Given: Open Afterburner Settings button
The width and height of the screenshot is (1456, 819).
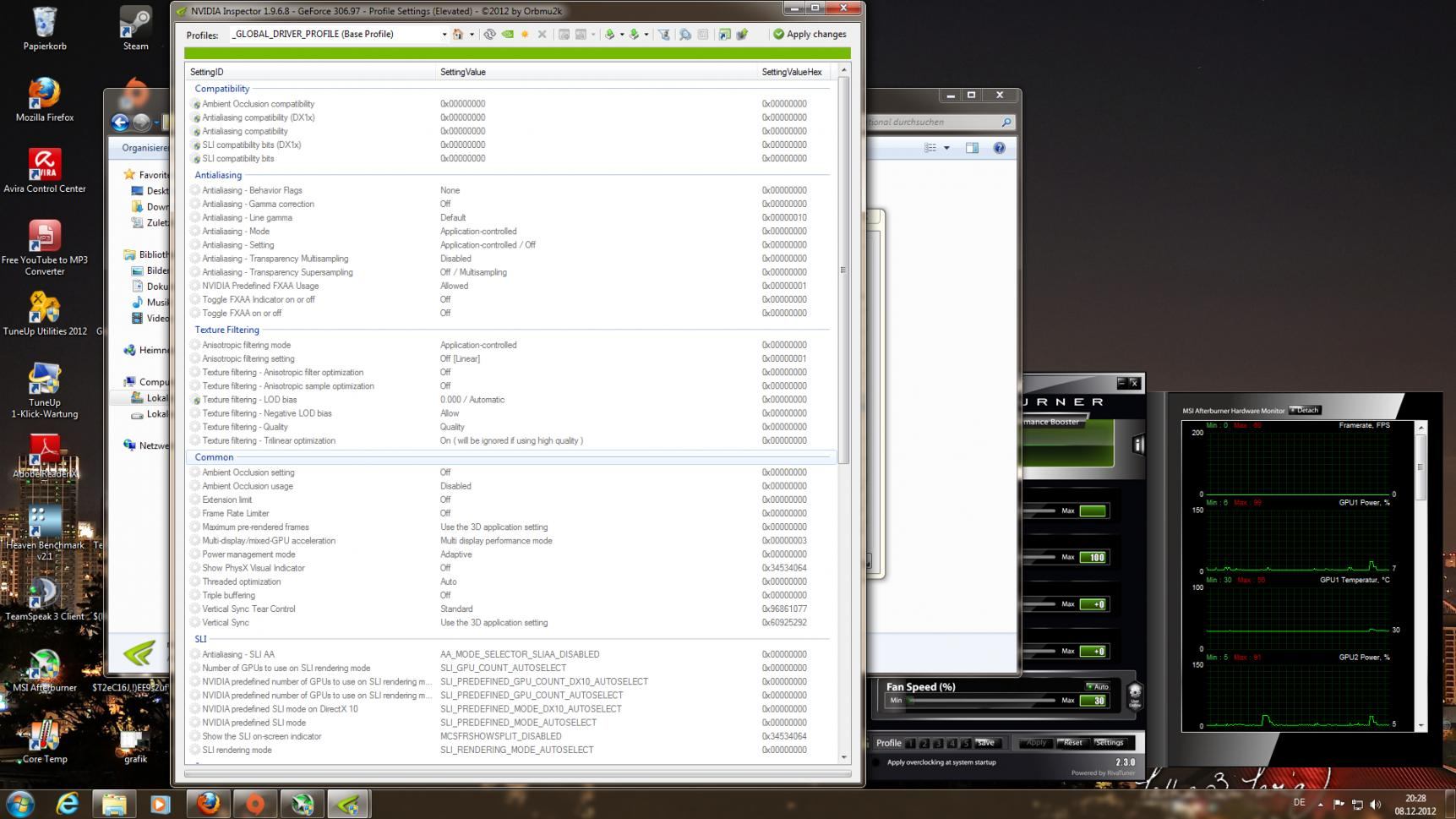Looking at the screenshot, I should (1110, 743).
